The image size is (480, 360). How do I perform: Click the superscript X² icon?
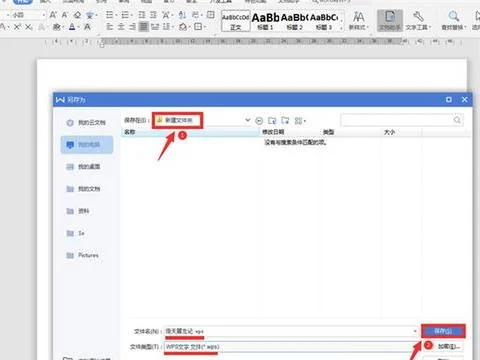click(x=17, y=27)
